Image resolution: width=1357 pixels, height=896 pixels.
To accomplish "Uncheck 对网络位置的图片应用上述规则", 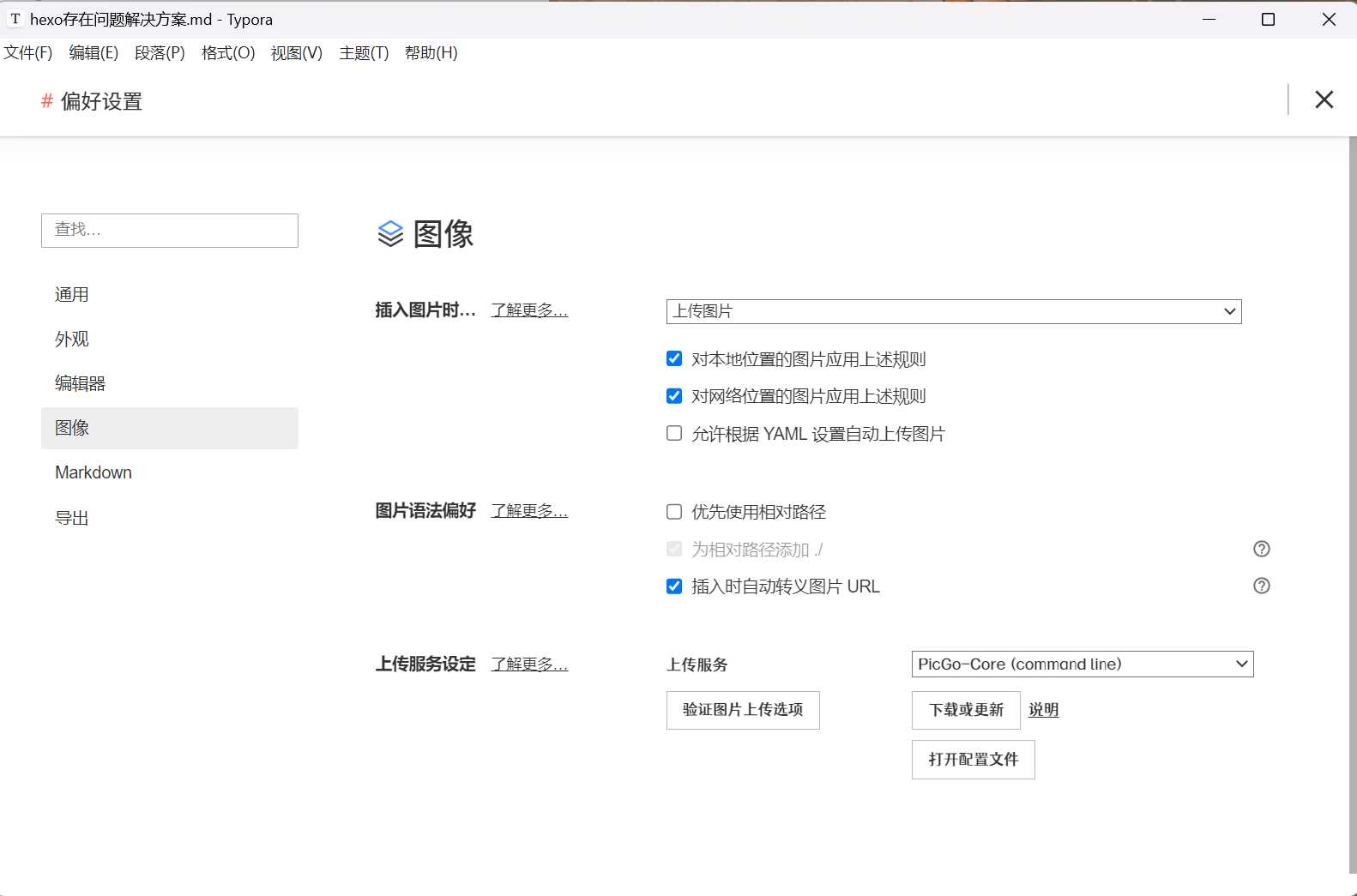I will pyautogui.click(x=674, y=396).
